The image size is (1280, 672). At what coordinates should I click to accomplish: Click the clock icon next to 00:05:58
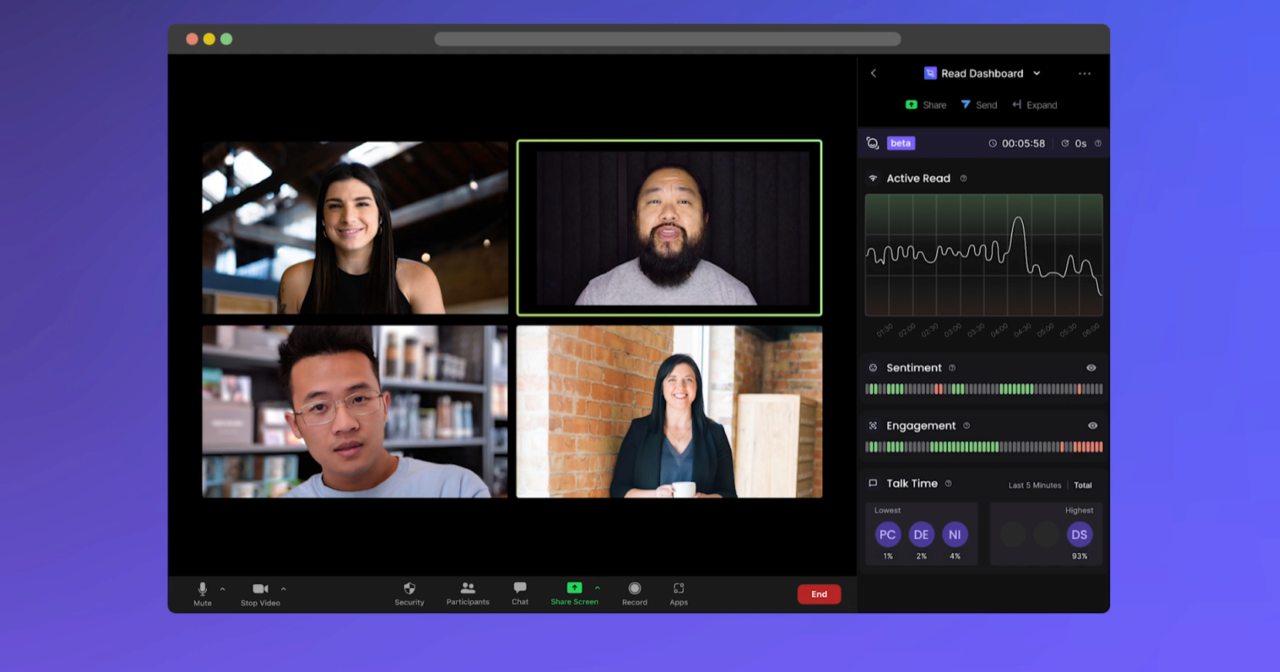click(x=993, y=144)
